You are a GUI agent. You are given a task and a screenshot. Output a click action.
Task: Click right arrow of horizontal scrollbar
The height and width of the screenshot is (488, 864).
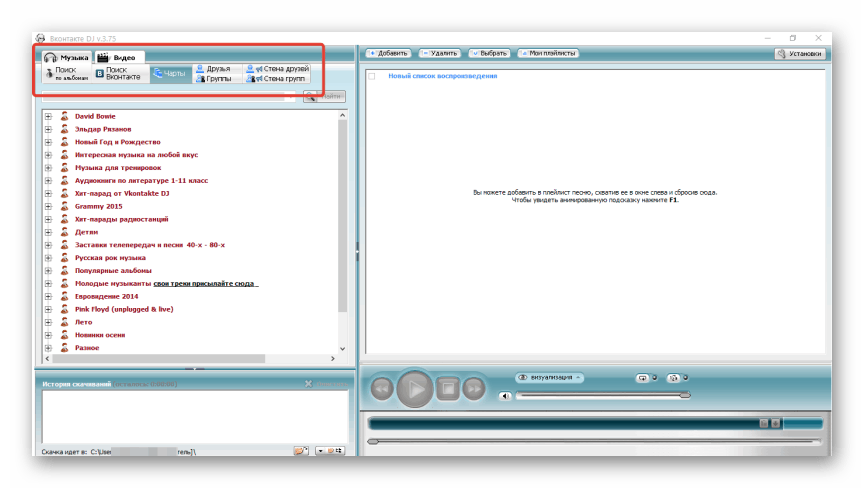tap(332, 359)
